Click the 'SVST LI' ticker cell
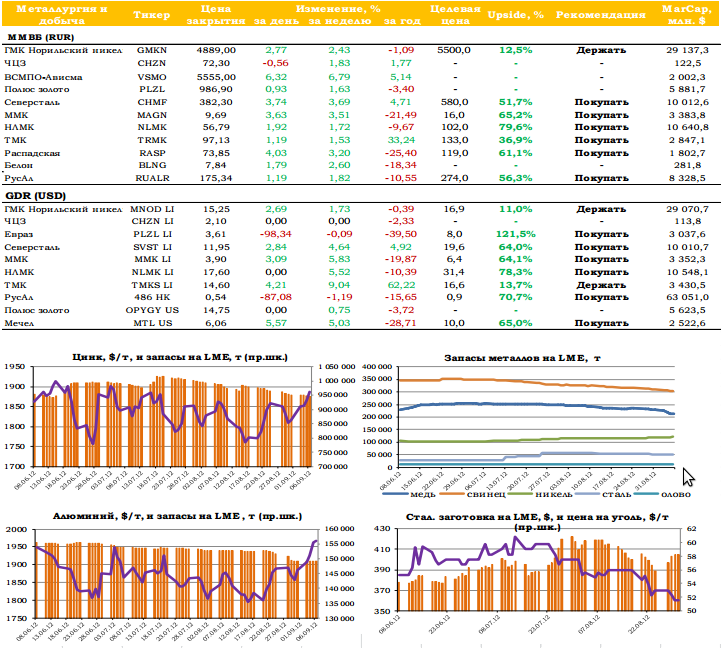Image resolution: width=722 pixels, height=655 pixels. [x=152, y=247]
